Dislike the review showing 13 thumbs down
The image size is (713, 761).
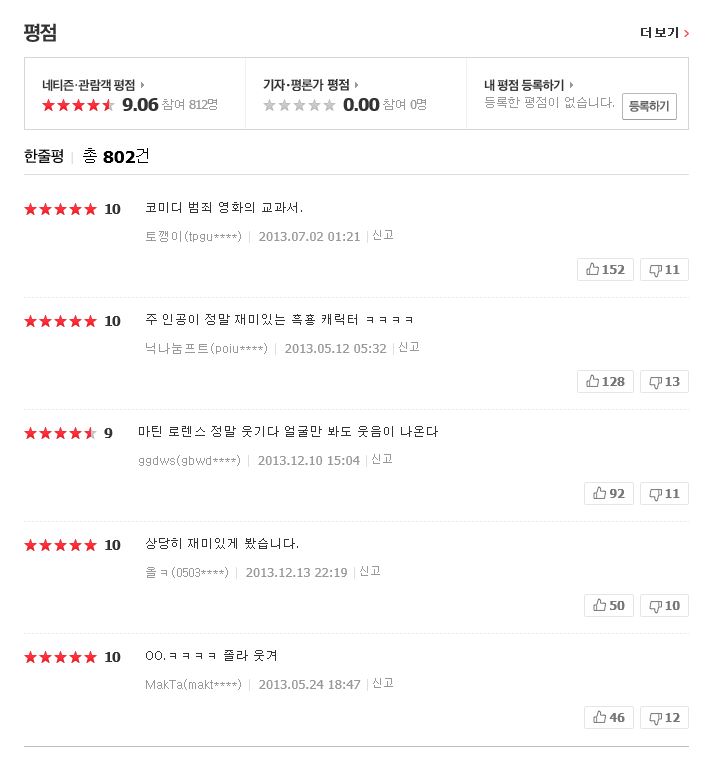664,381
